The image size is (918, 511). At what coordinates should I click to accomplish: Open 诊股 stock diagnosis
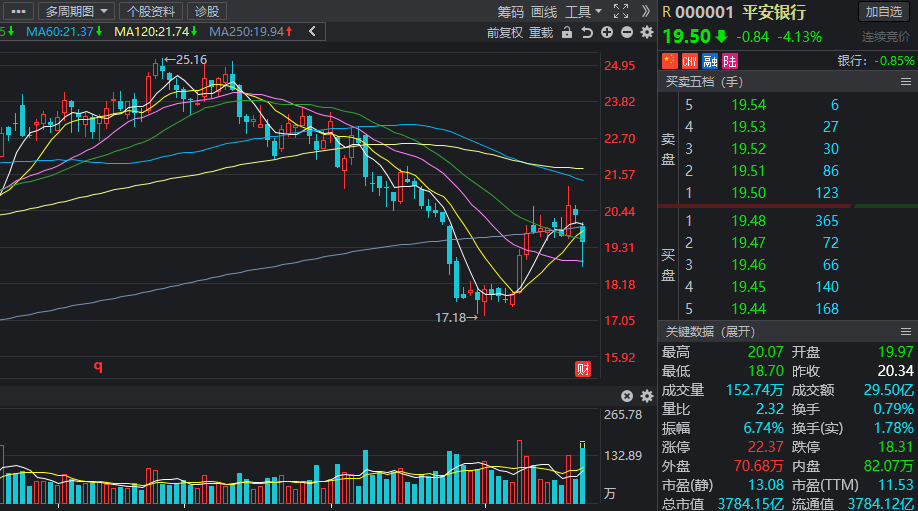coord(207,11)
